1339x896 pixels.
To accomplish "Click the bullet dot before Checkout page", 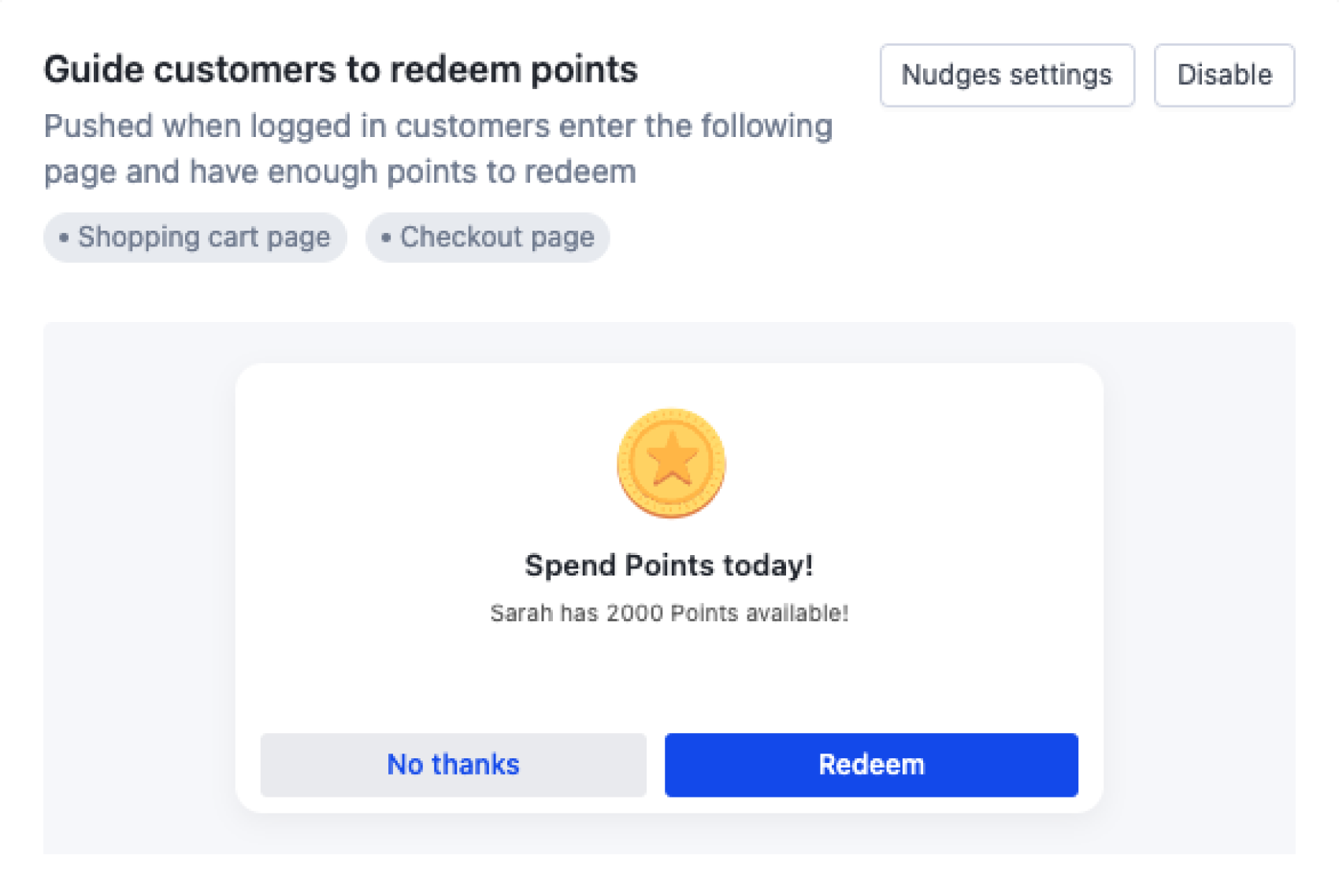I will coord(386,237).
